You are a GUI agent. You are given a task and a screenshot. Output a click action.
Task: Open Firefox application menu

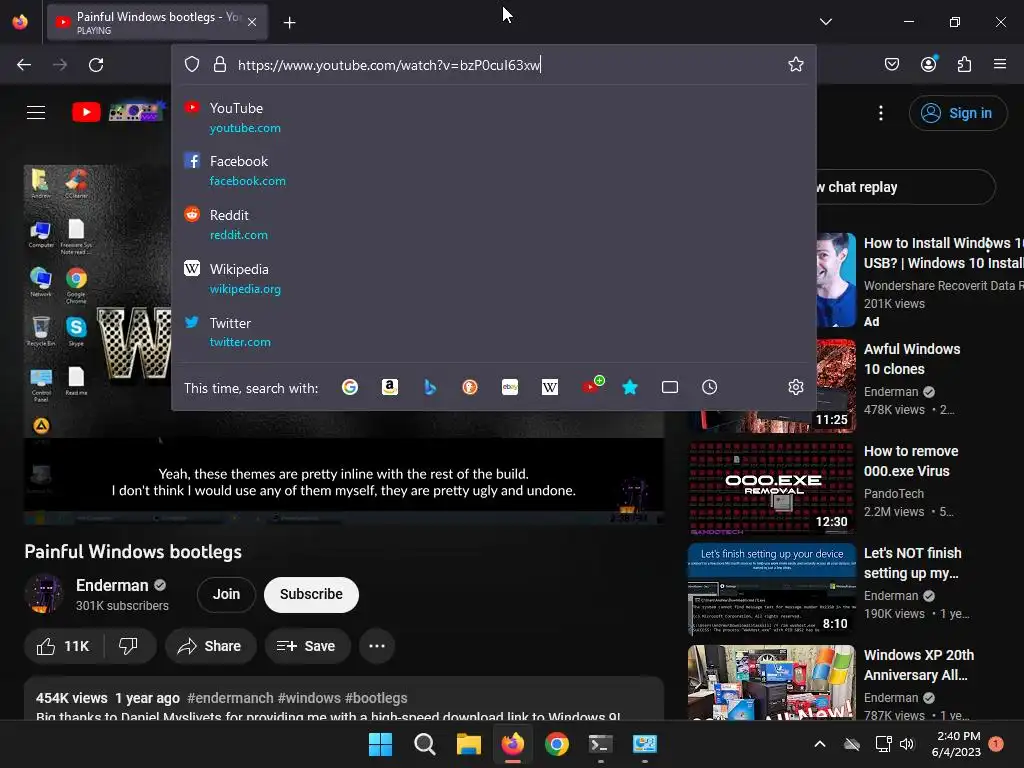pyautogui.click(x=1000, y=64)
